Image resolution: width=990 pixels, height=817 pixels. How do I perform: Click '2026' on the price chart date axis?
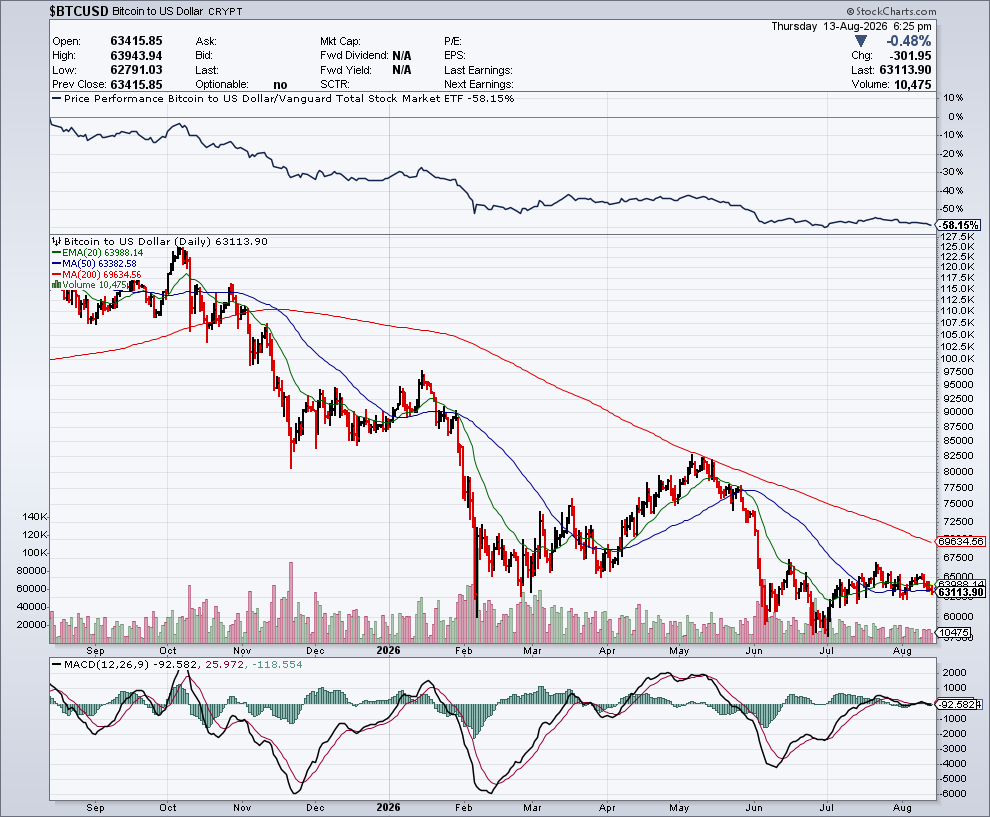point(388,650)
